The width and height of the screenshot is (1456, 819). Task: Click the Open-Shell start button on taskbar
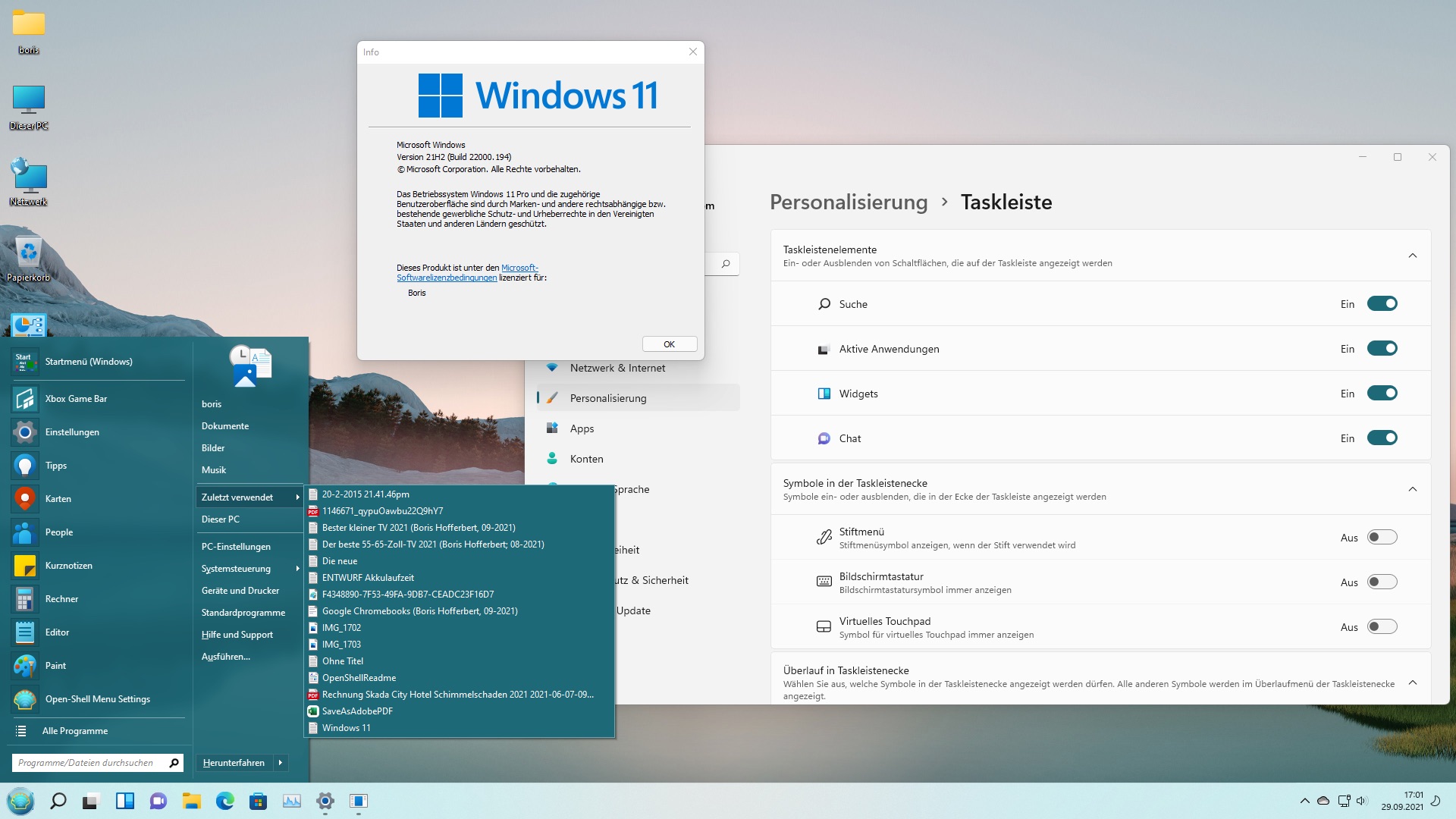[x=20, y=801]
